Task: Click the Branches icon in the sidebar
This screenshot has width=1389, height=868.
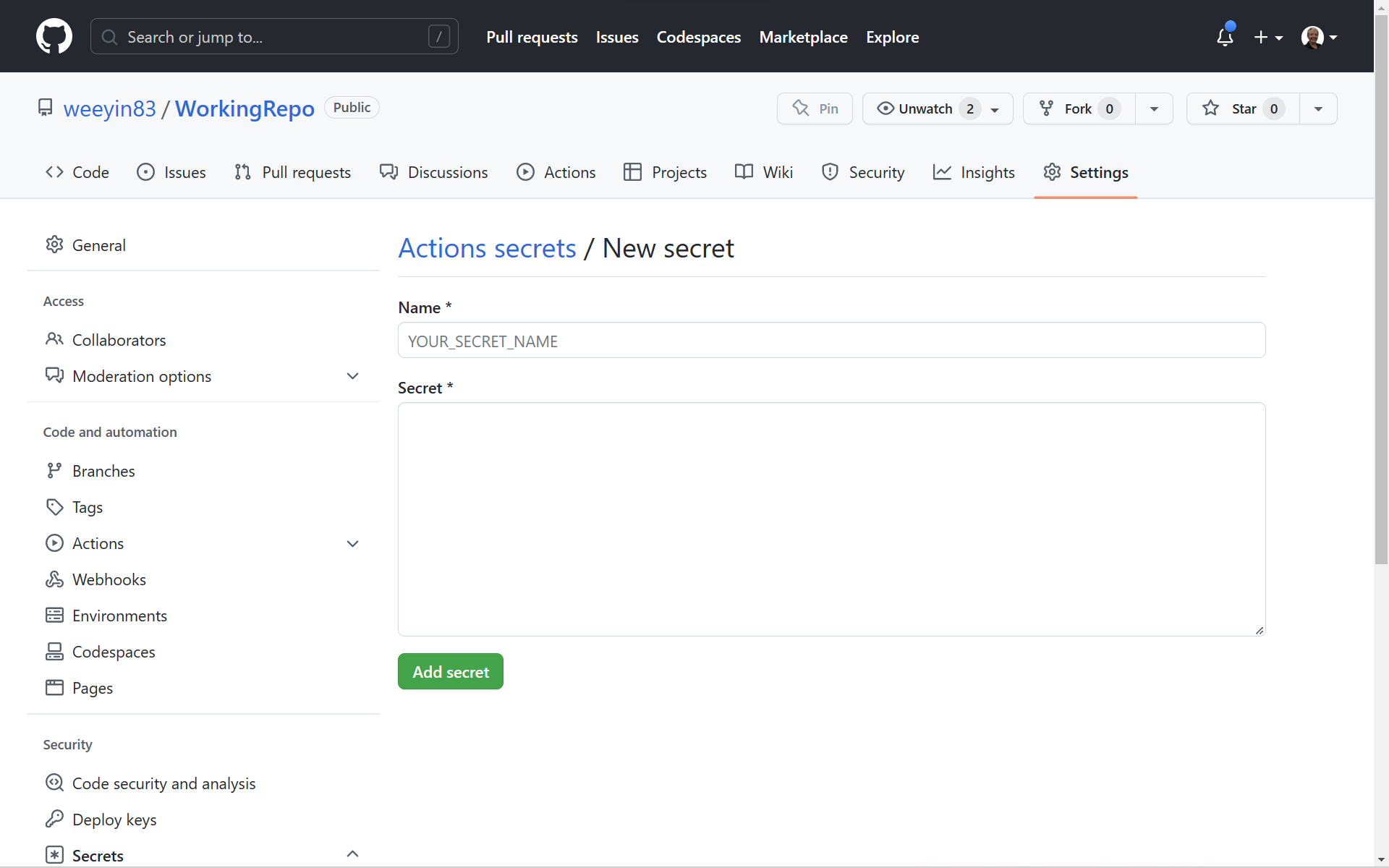Action: click(x=55, y=470)
